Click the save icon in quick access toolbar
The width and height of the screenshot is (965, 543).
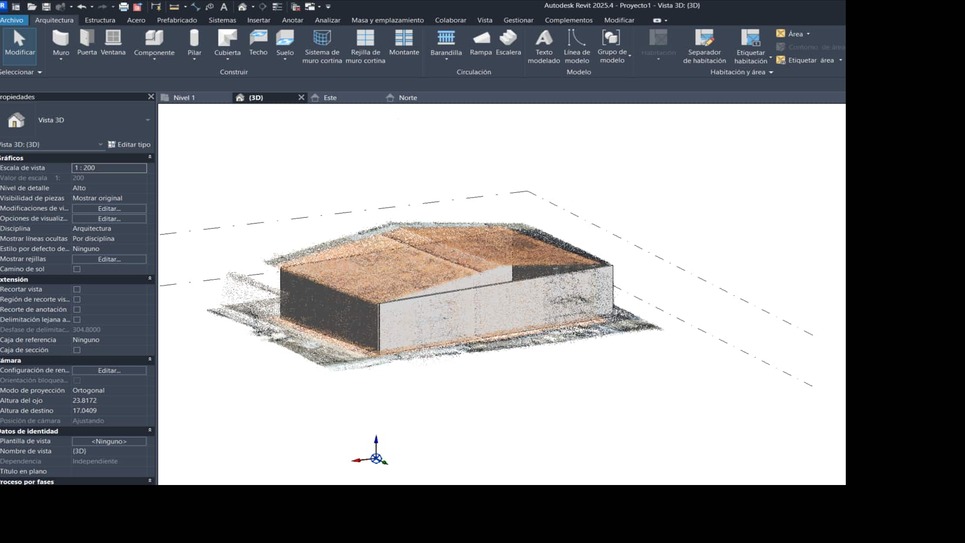point(46,7)
